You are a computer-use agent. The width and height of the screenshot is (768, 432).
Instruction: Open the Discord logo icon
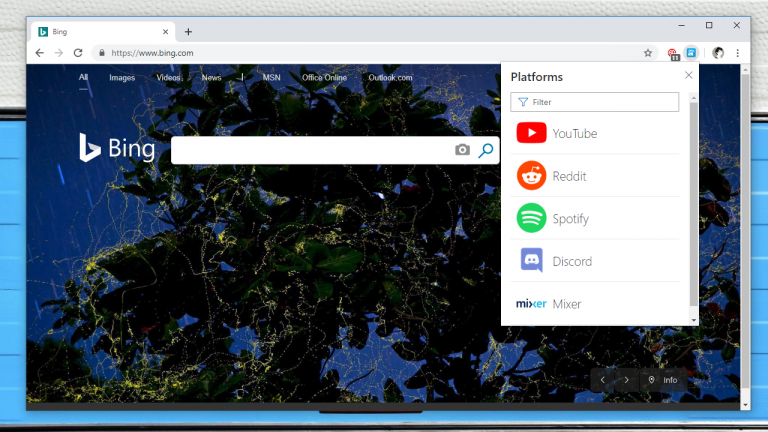pos(531,260)
